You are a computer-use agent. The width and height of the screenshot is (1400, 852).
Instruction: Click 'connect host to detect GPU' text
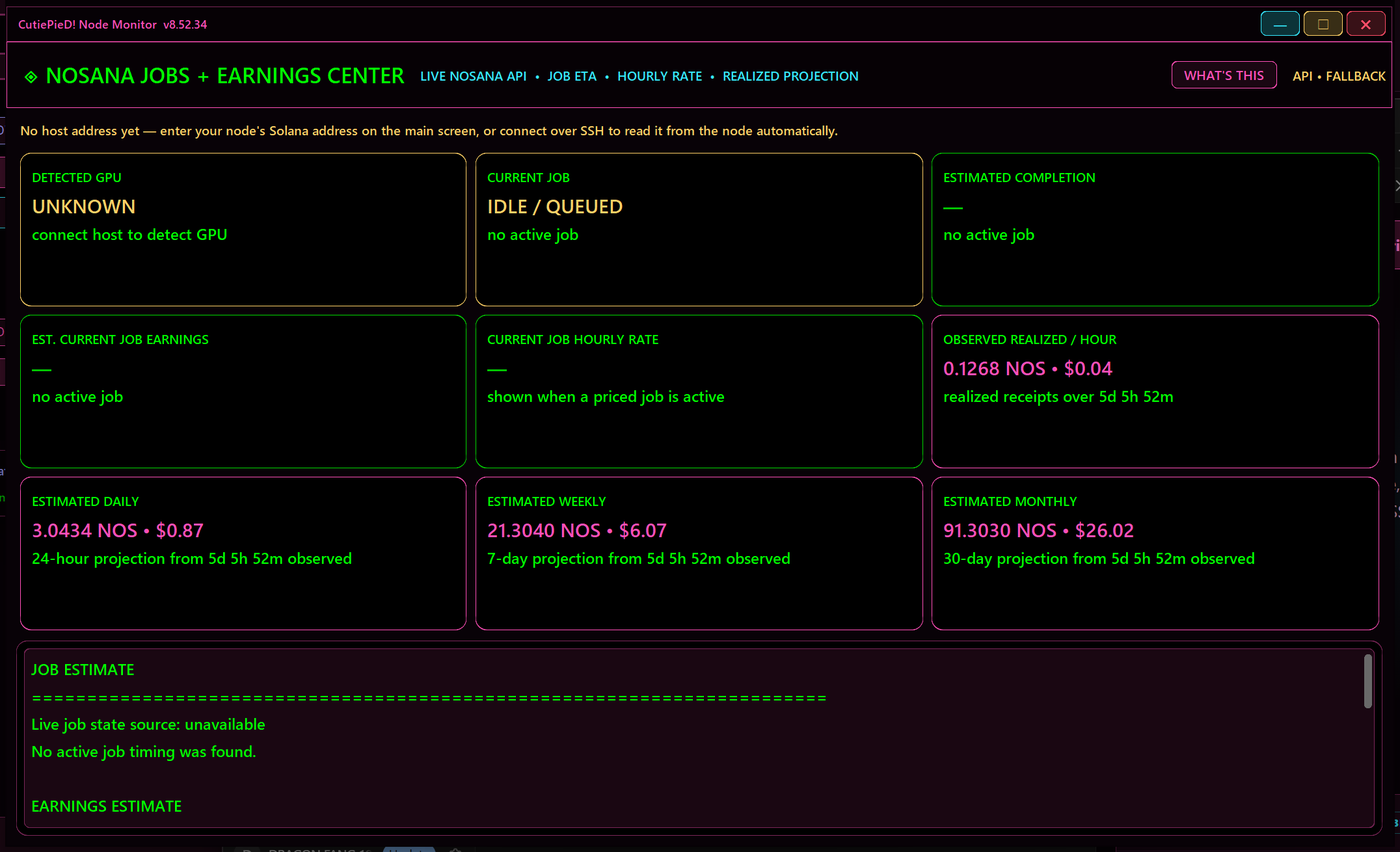pyautogui.click(x=129, y=235)
